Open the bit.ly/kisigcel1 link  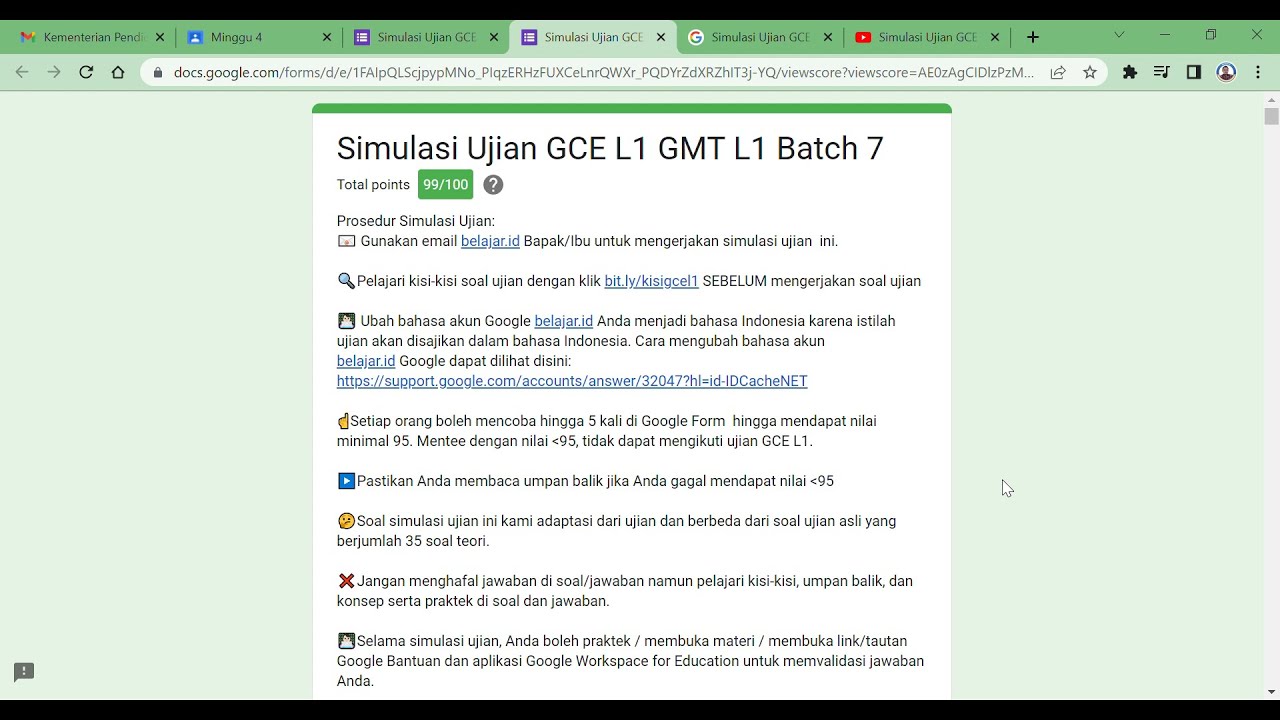651,281
